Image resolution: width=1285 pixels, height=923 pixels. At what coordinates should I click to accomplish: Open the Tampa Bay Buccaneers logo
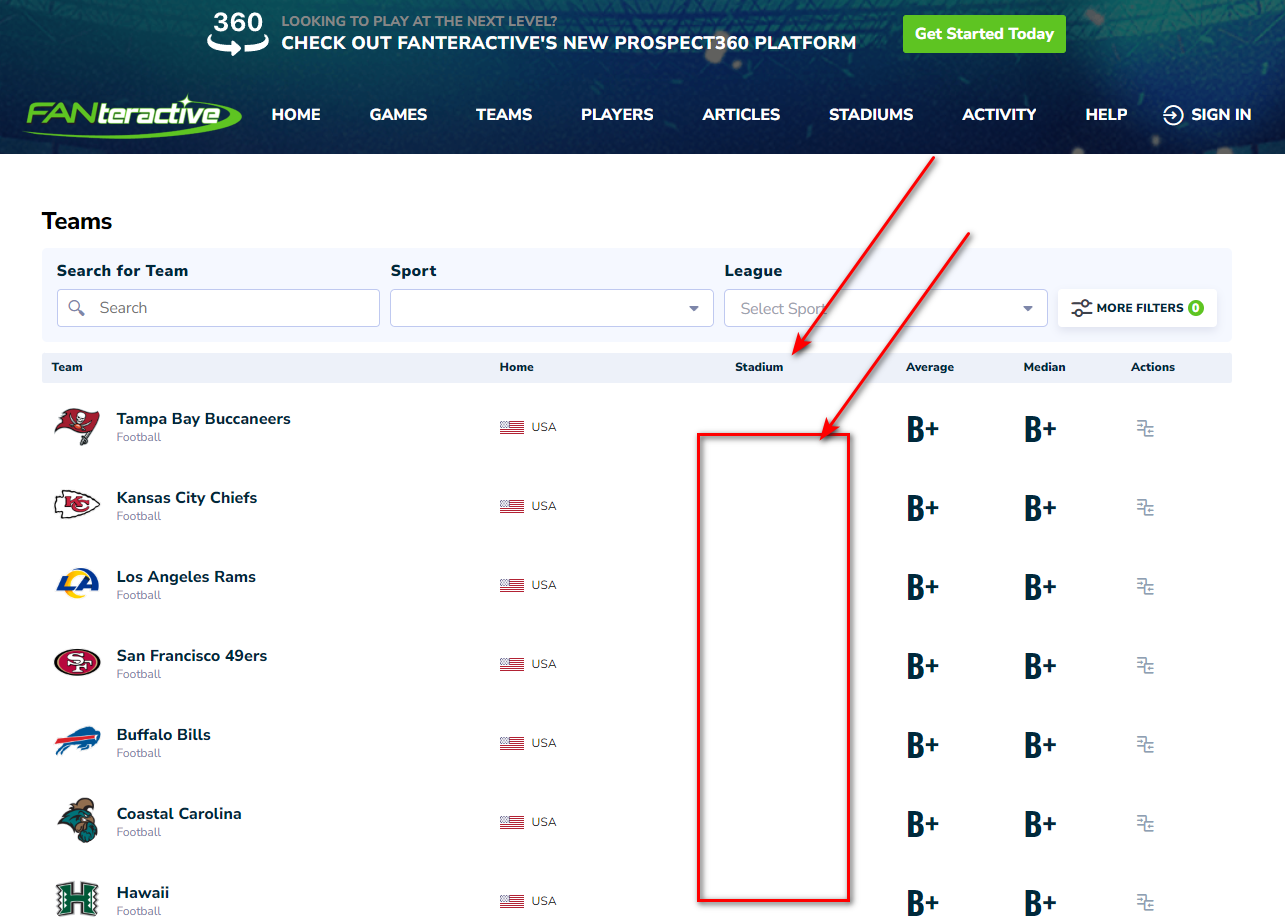(77, 427)
